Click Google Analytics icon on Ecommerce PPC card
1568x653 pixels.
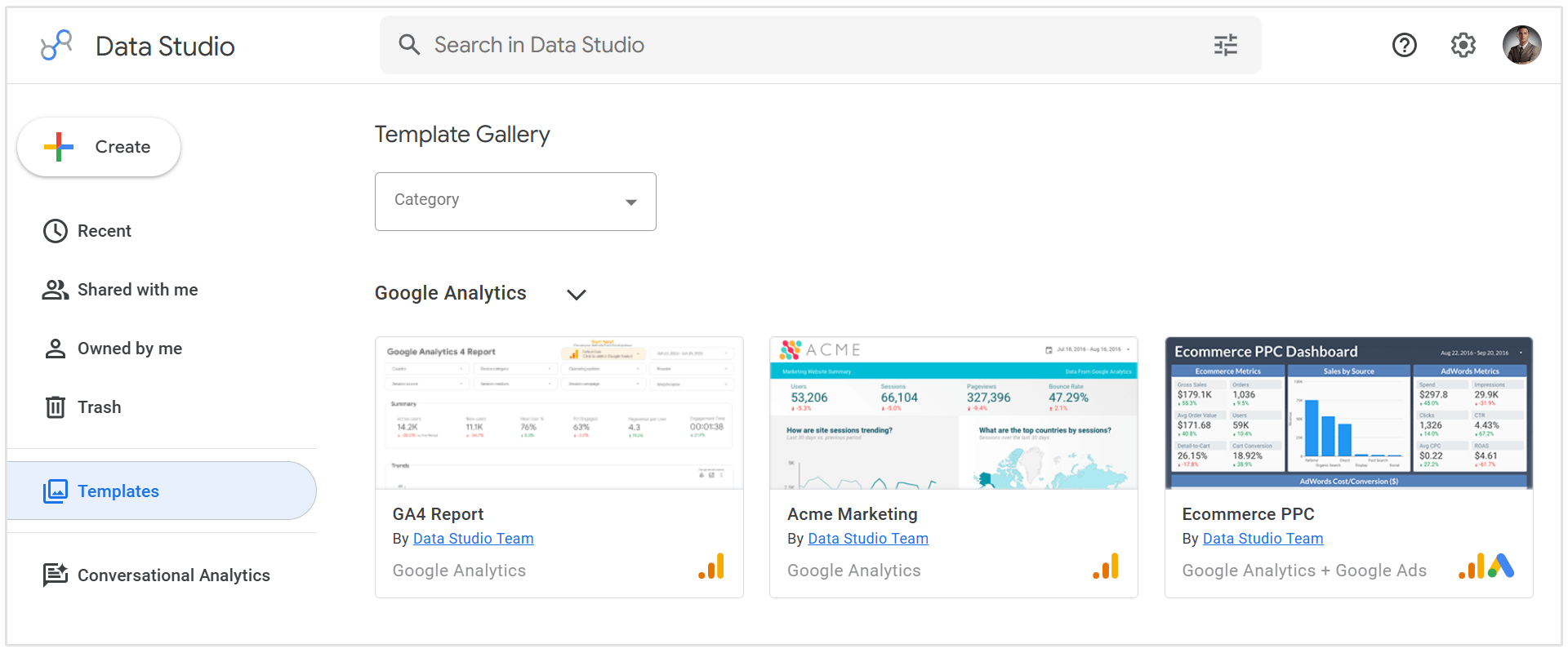(x=1472, y=566)
